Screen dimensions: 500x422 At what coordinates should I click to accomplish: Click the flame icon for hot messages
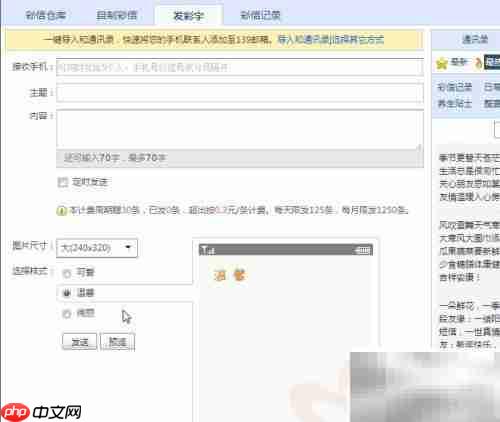point(478,63)
